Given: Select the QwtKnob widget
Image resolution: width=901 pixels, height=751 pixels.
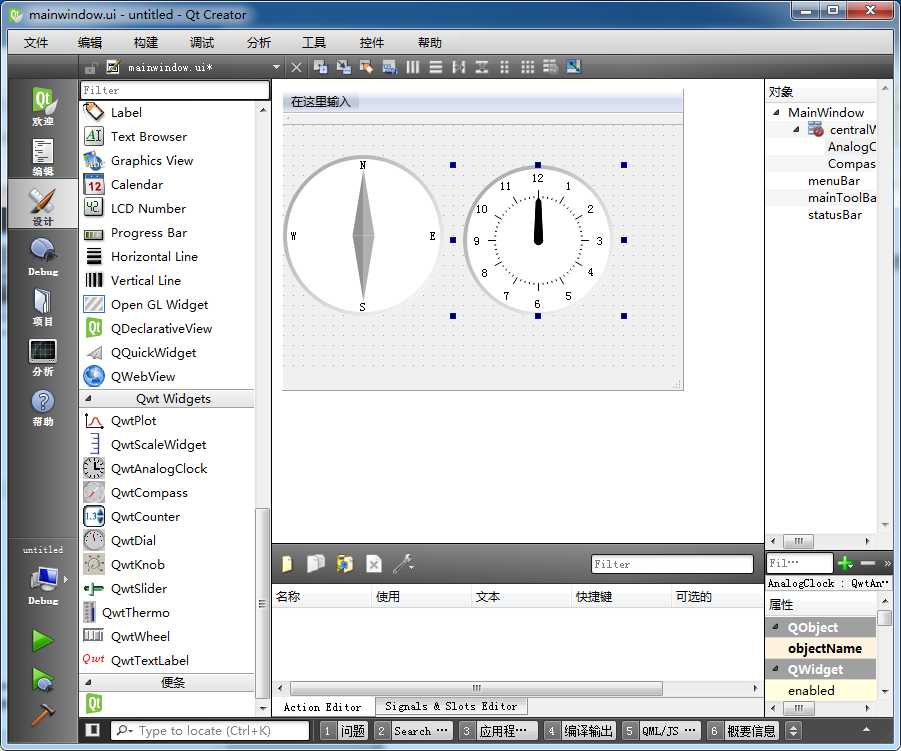Looking at the screenshot, I should pyautogui.click(x=137, y=565).
